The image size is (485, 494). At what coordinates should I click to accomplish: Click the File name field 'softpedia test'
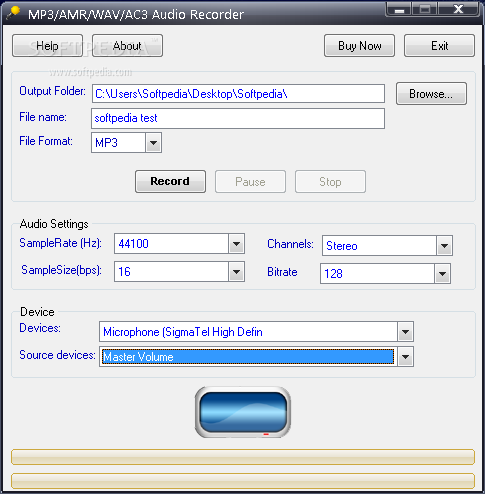click(x=238, y=118)
